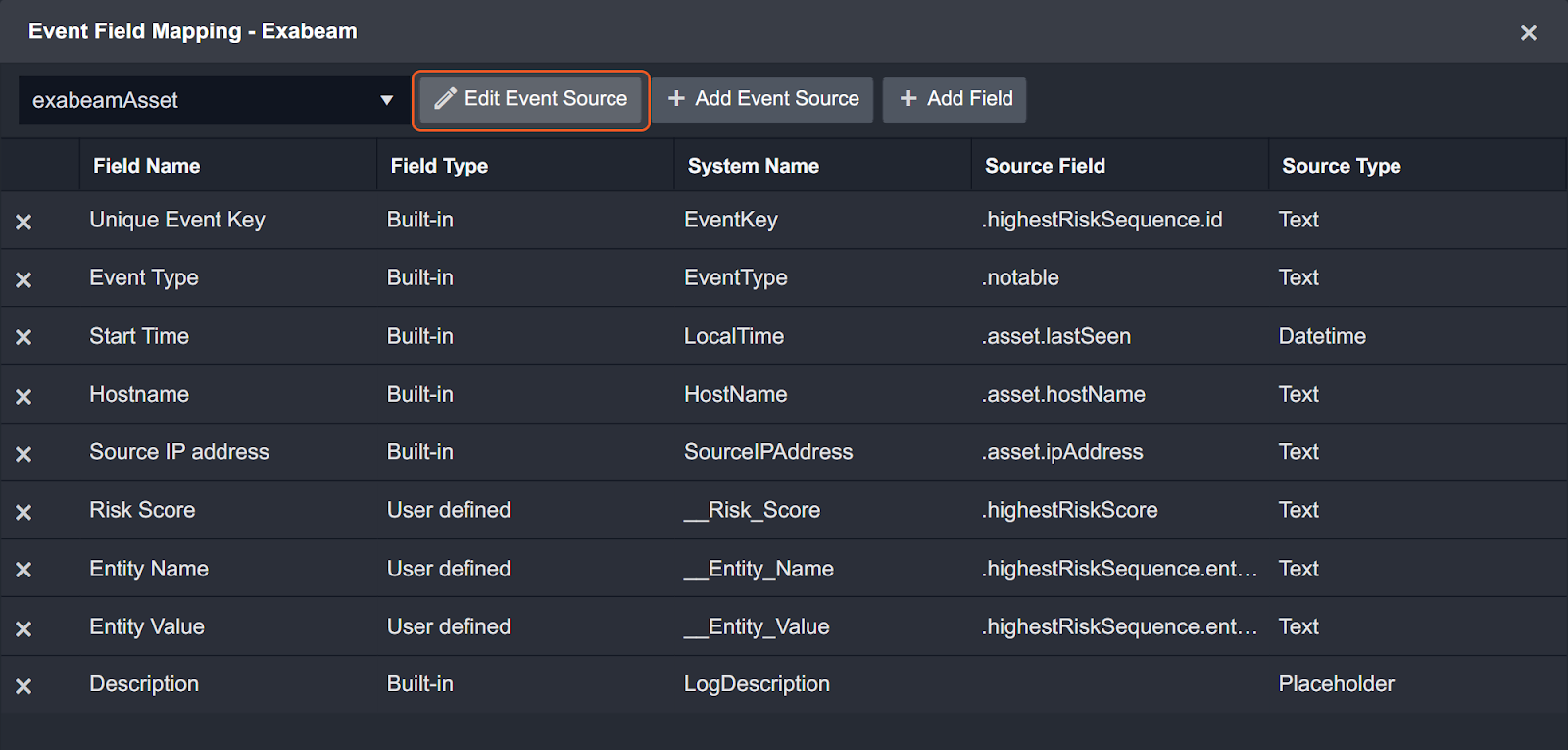Click Built-in type in Description row

tap(420, 684)
